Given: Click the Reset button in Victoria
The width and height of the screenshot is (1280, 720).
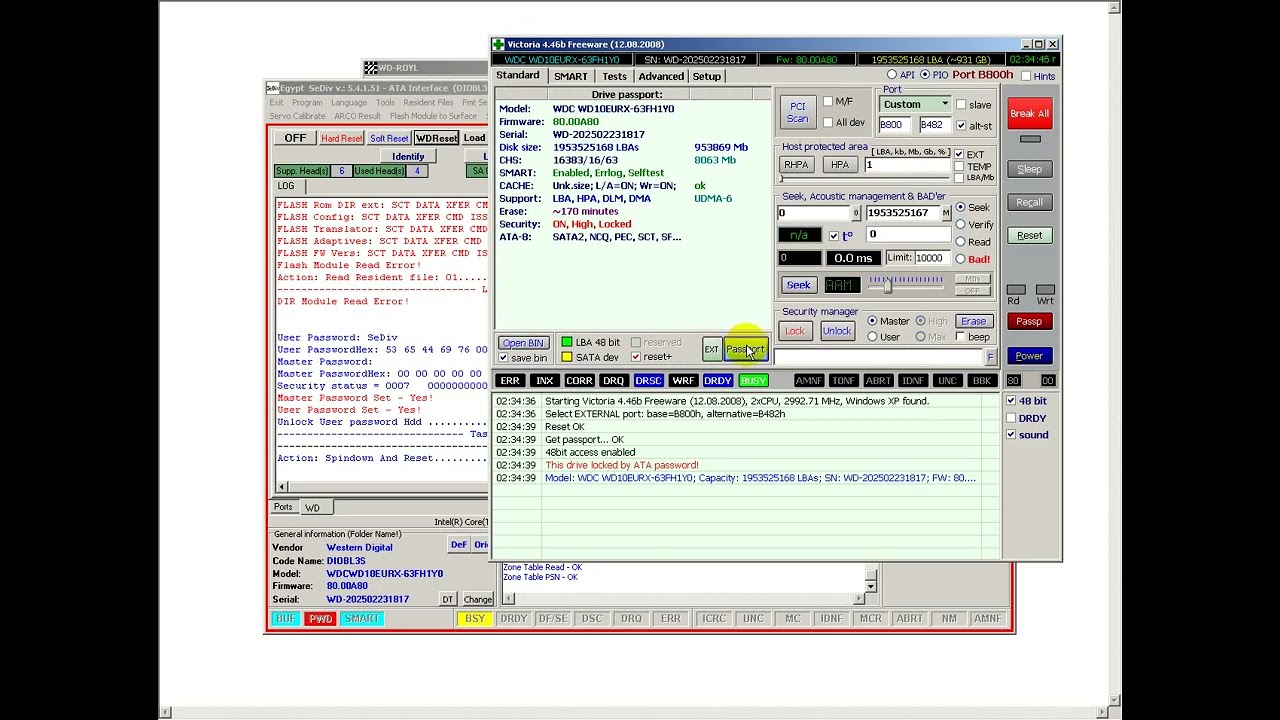Looking at the screenshot, I should pos(1029,236).
